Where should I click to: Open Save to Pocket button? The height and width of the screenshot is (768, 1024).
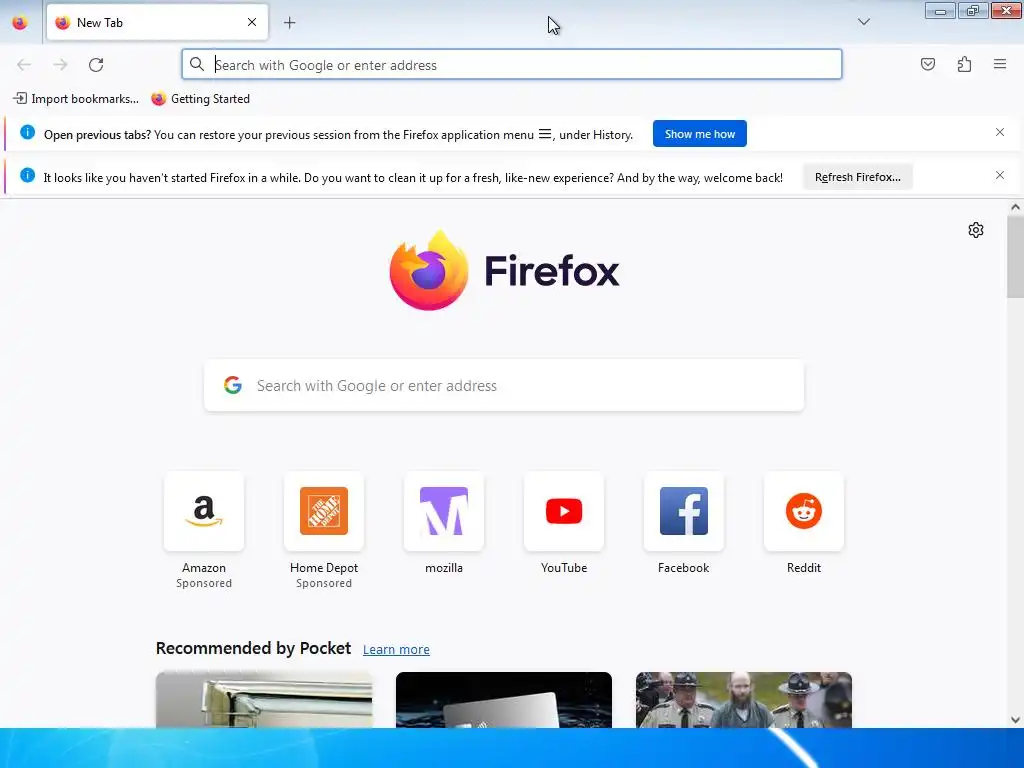tap(928, 64)
